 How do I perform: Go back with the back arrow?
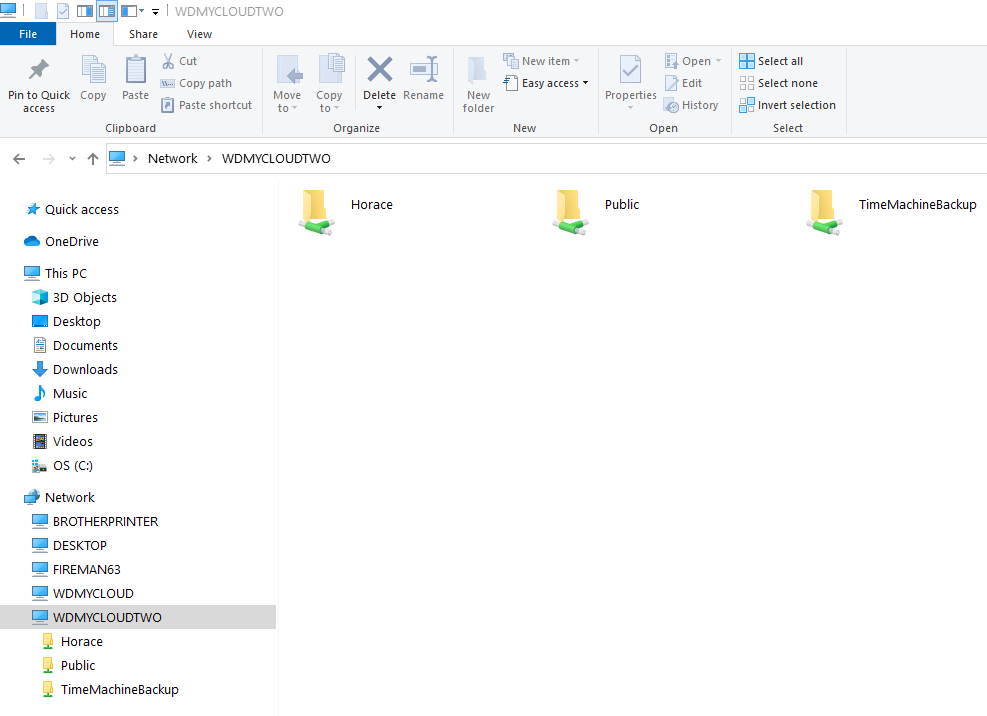tap(19, 159)
